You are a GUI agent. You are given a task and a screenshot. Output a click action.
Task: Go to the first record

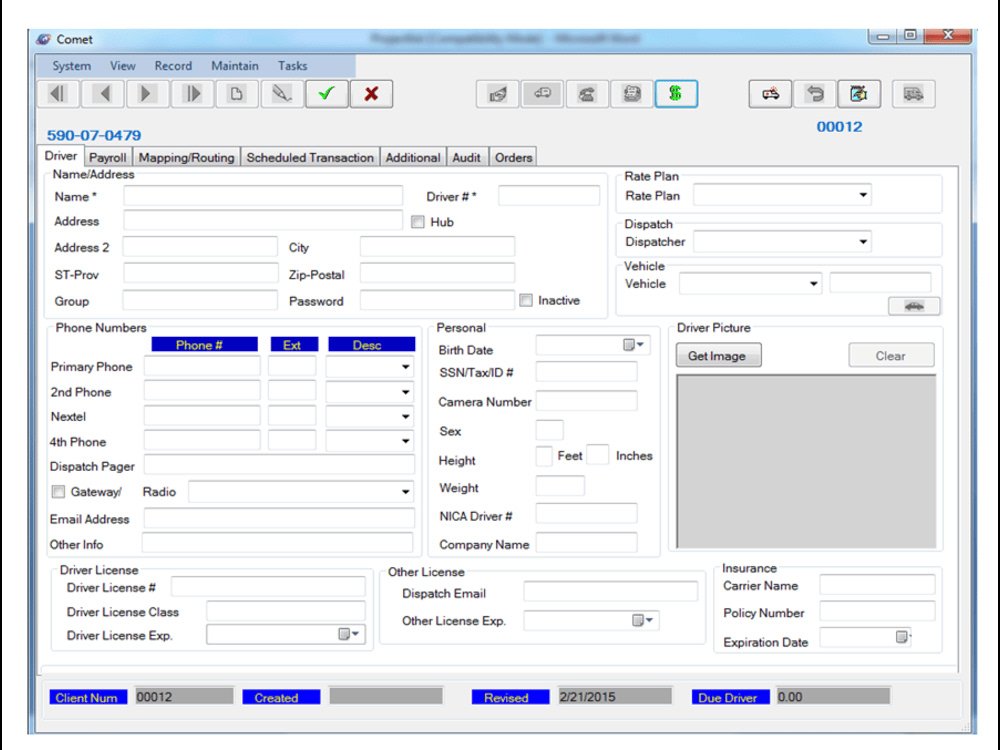click(58, 94)
